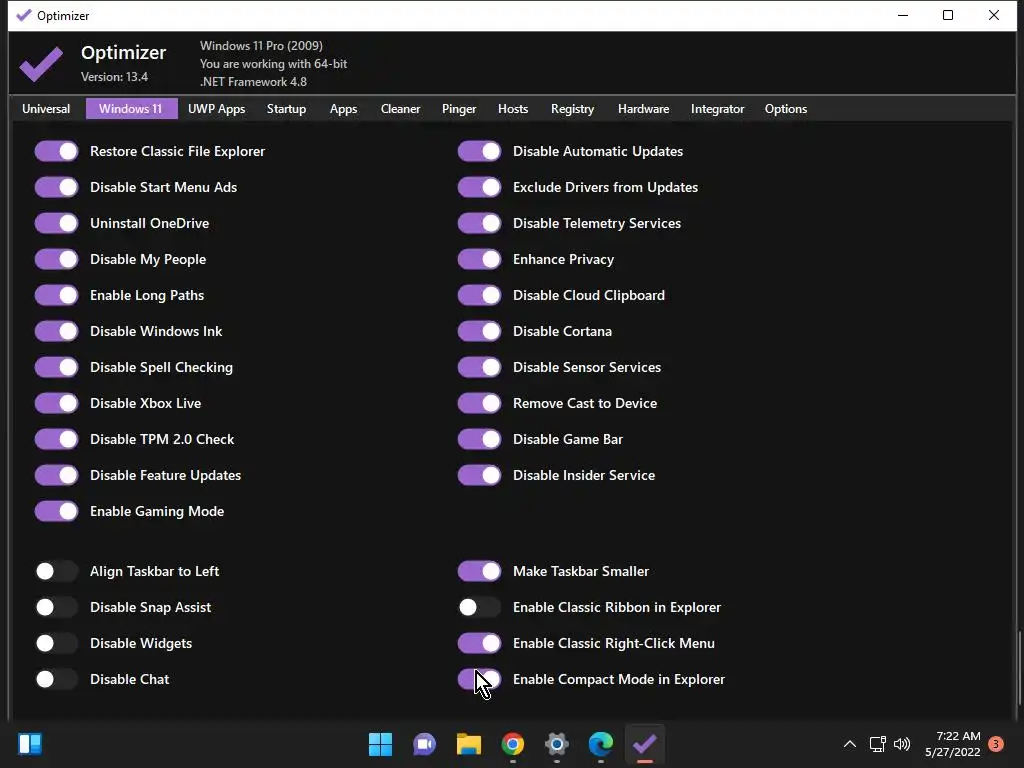Viewport: 1024px width, 768px height.
Task: Turn on Disable Chat switch
Action: coord(57,679)
